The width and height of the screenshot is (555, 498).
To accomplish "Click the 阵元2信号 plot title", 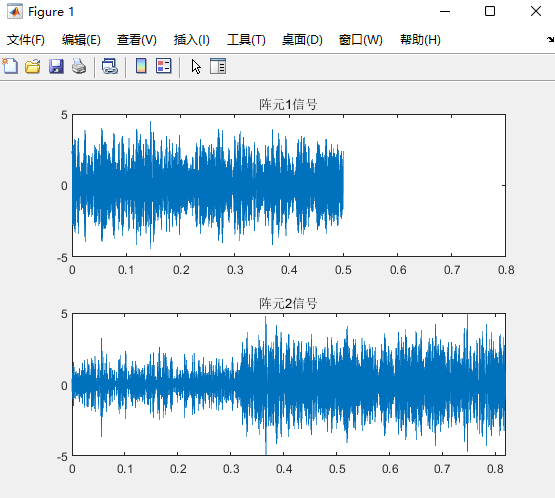I will click(288, 303).
